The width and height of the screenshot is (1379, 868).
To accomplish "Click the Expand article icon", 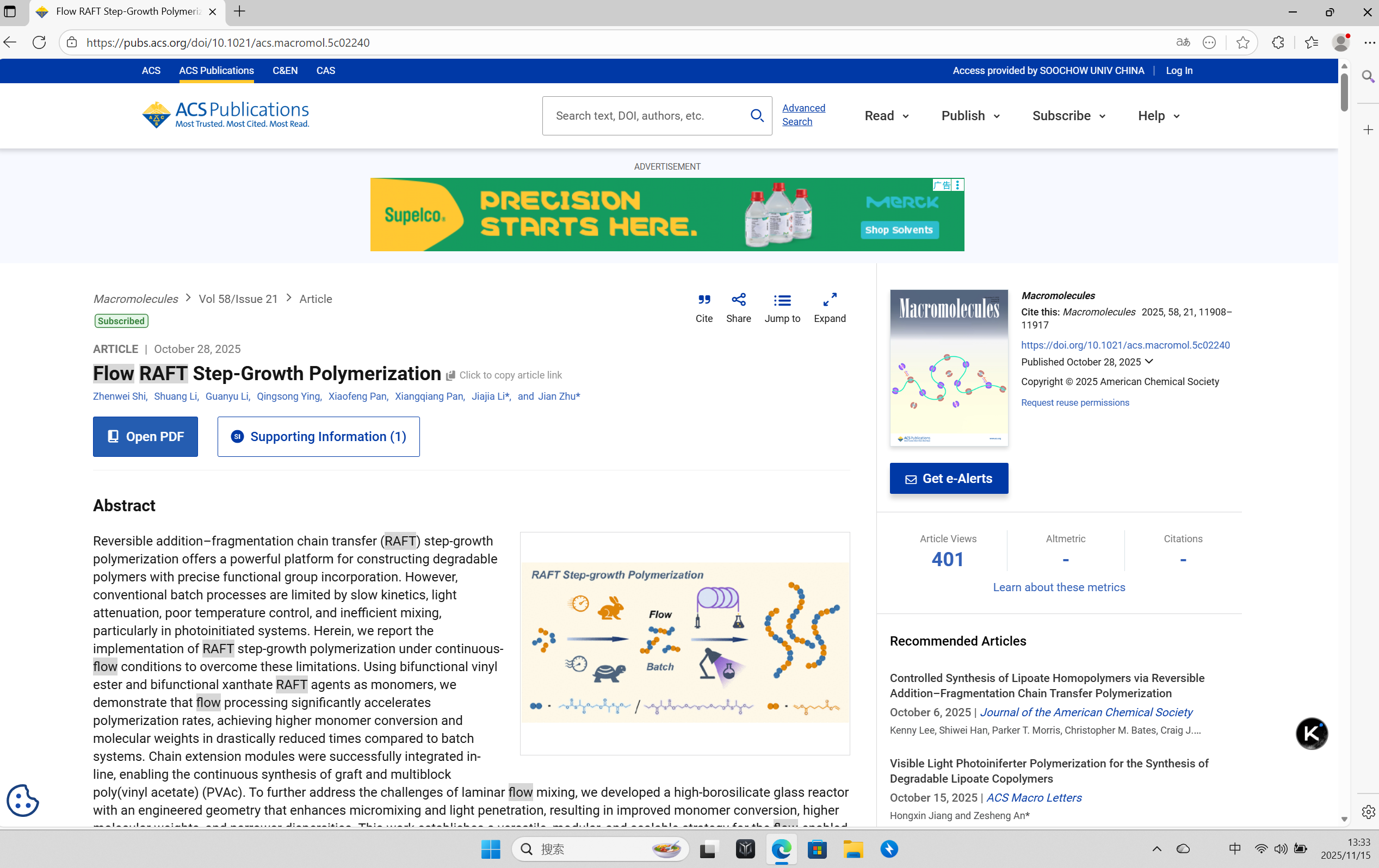I will [829, 300].
